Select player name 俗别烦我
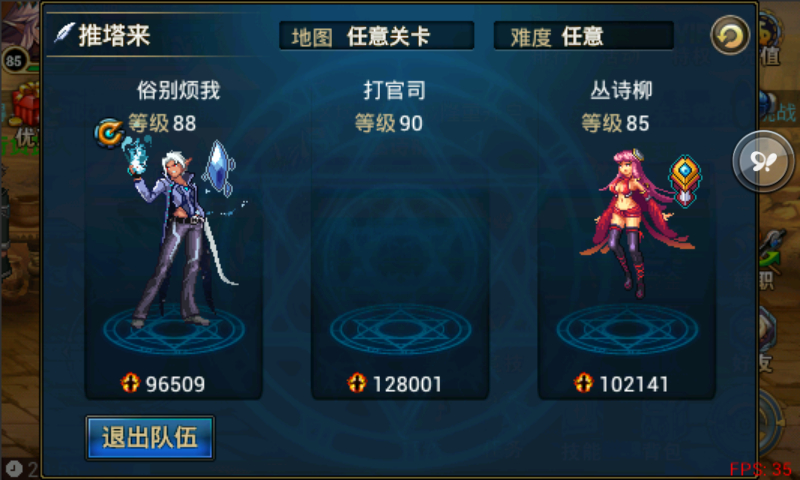The width and height of the screenshot is (800, 480). (178, 90)
